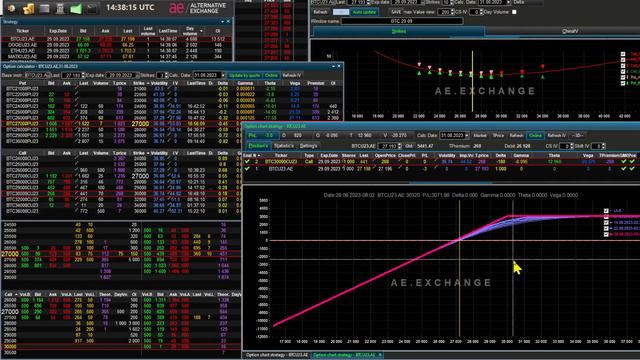Select the ETHU23.AE ticker row

117,51
